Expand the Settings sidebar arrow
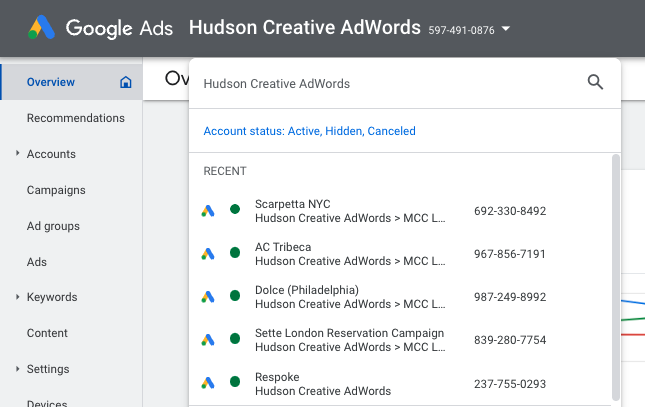Viewport: 645px width, 407px height. click(17, 369)
